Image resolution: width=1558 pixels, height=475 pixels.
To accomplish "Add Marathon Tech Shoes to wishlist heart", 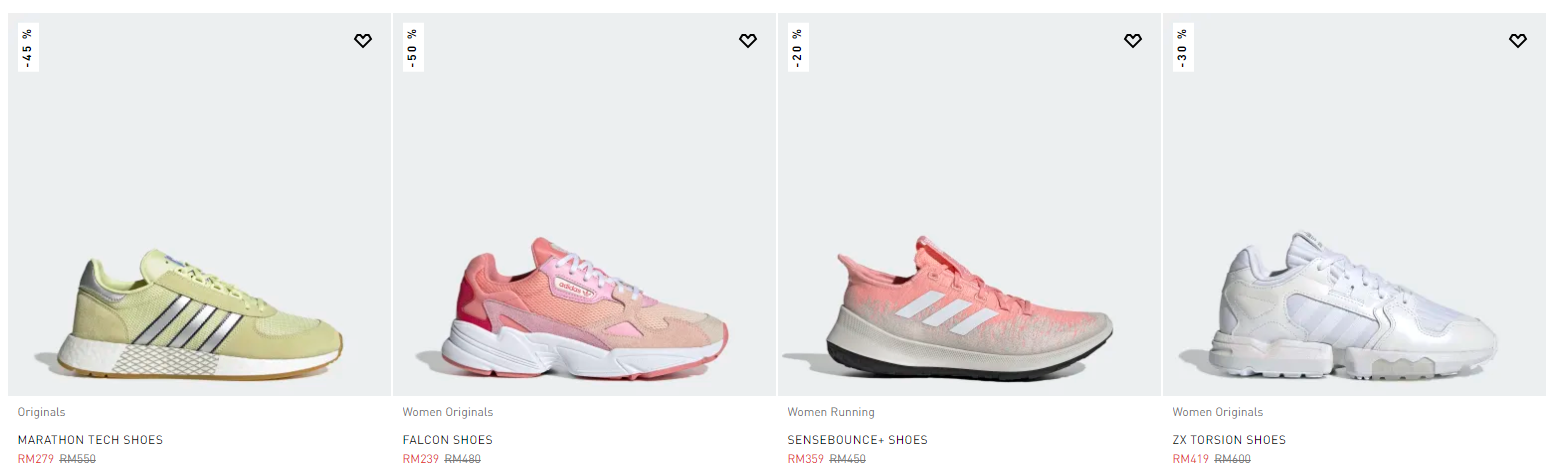I will tap(363, 41).
